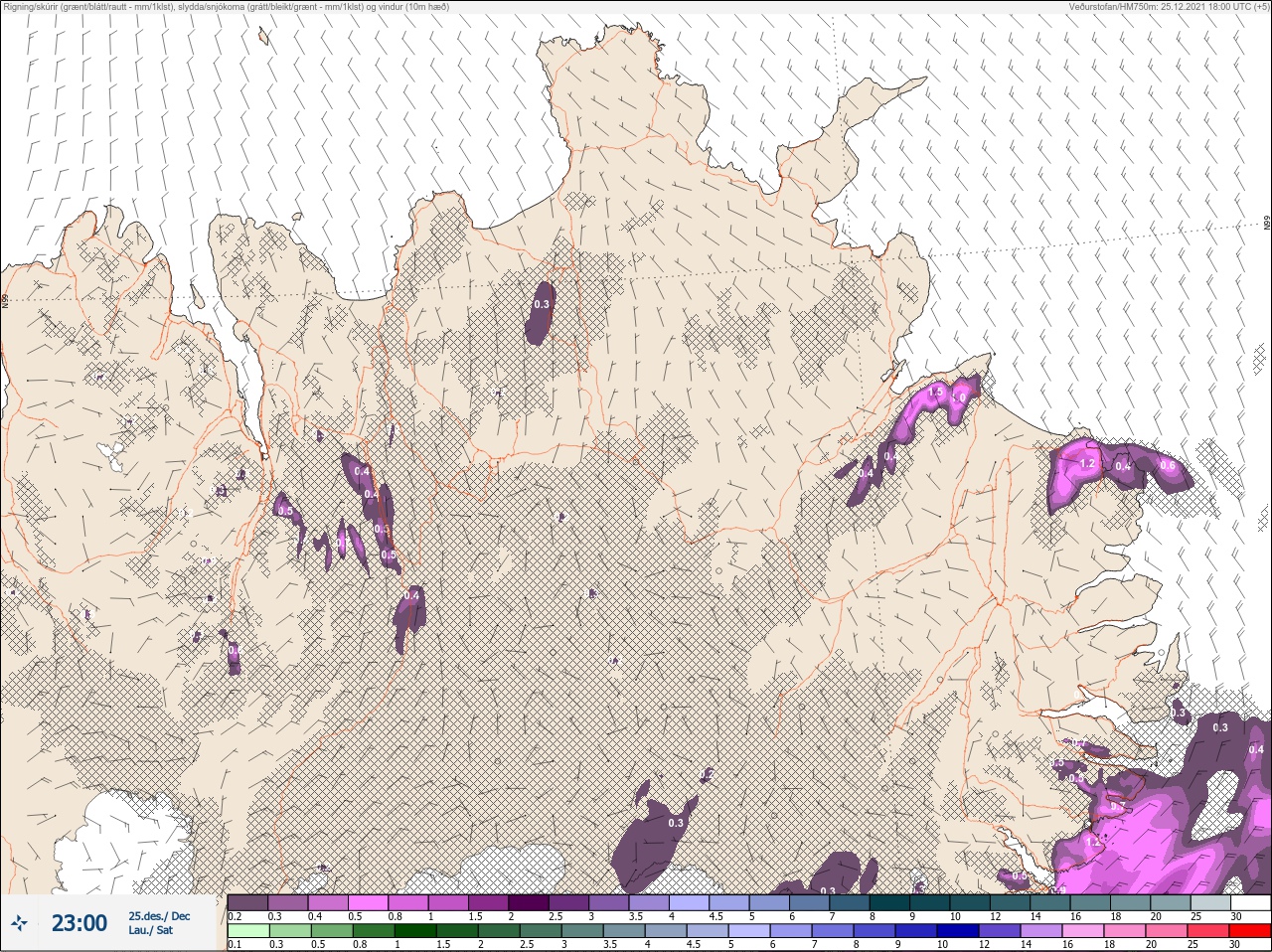The width and height of the screenshot is (1272, 952).
Task: Click the wind star icon beside 23:00
Action: click(20, 923)
